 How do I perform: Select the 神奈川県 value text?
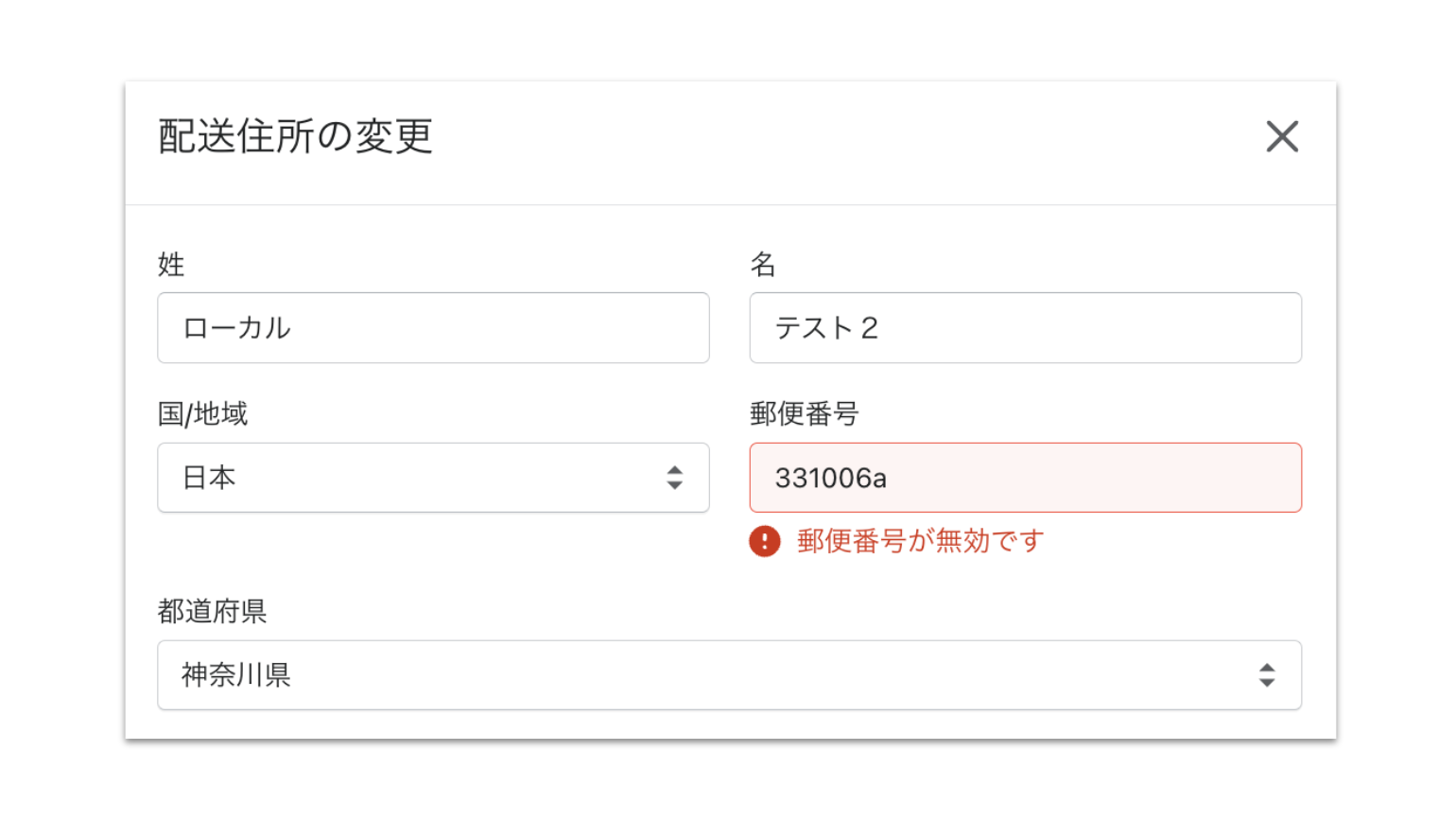click(235, 675)
